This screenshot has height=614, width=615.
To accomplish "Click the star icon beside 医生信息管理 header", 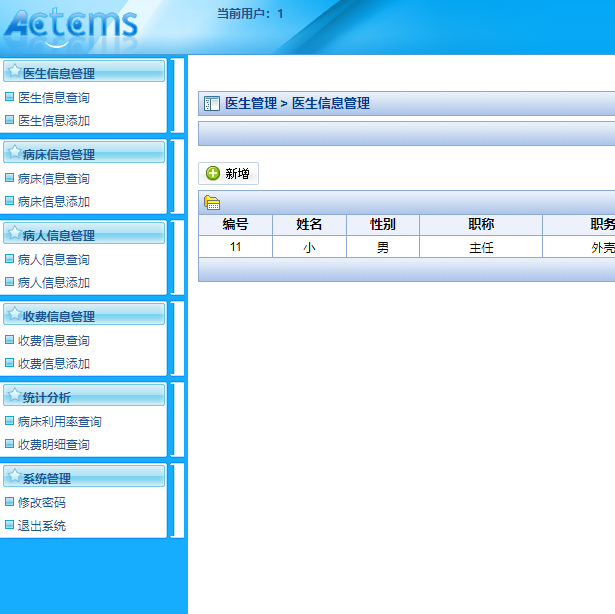I will 15,71.
